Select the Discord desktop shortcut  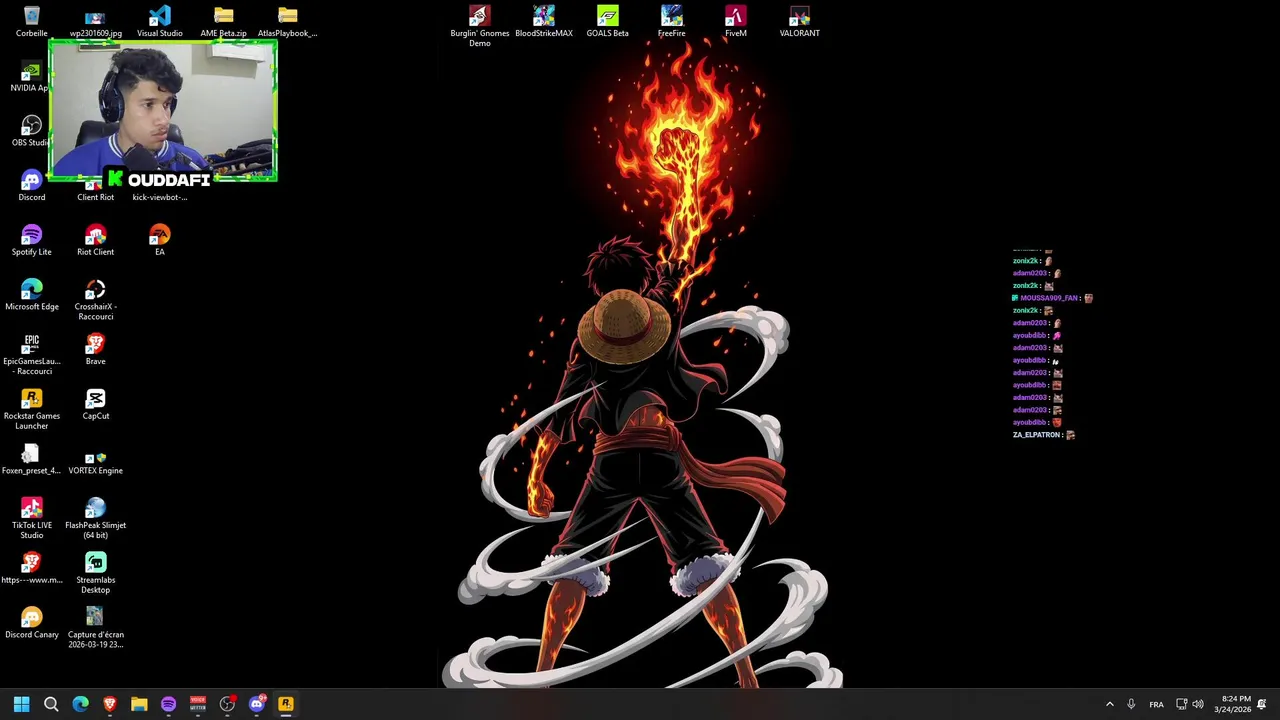click(32, 186)
